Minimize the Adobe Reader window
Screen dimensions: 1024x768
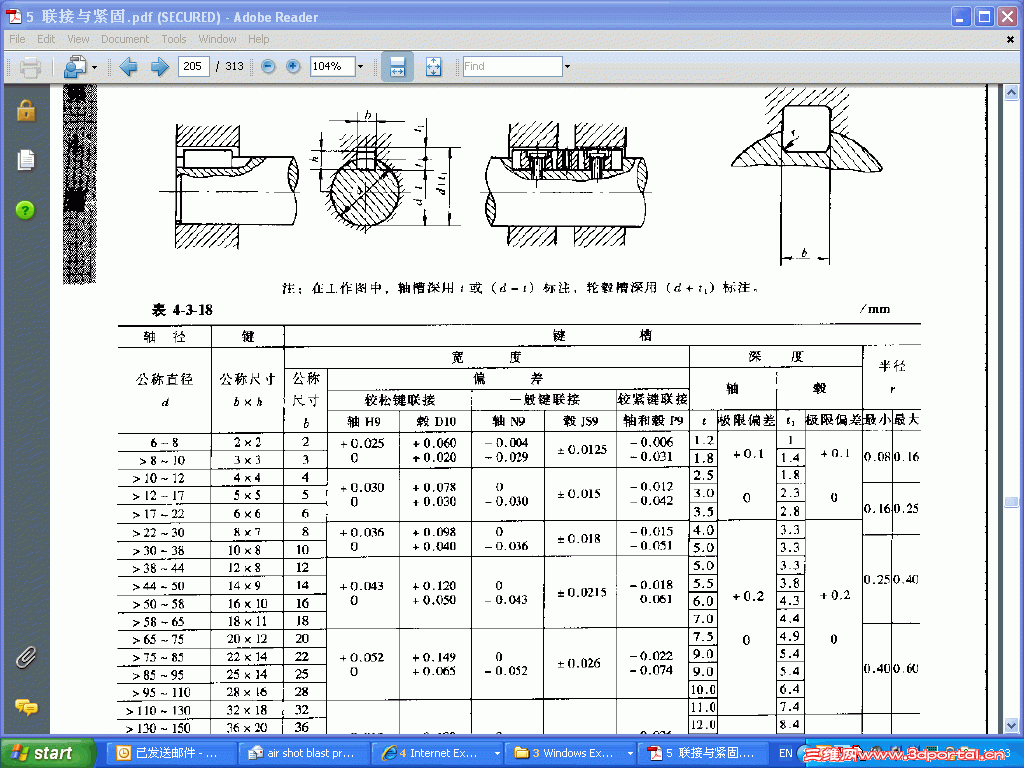(x=960, y=16)
